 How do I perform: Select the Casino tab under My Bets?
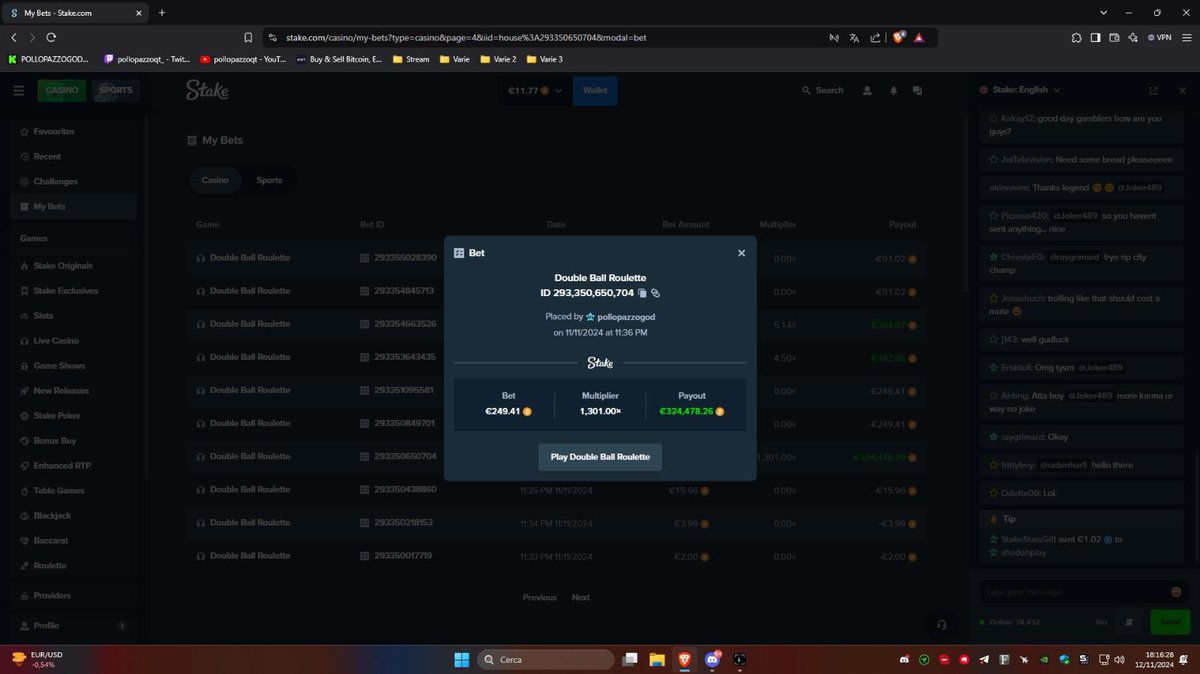pyautogui.click(x=215, y=180)
